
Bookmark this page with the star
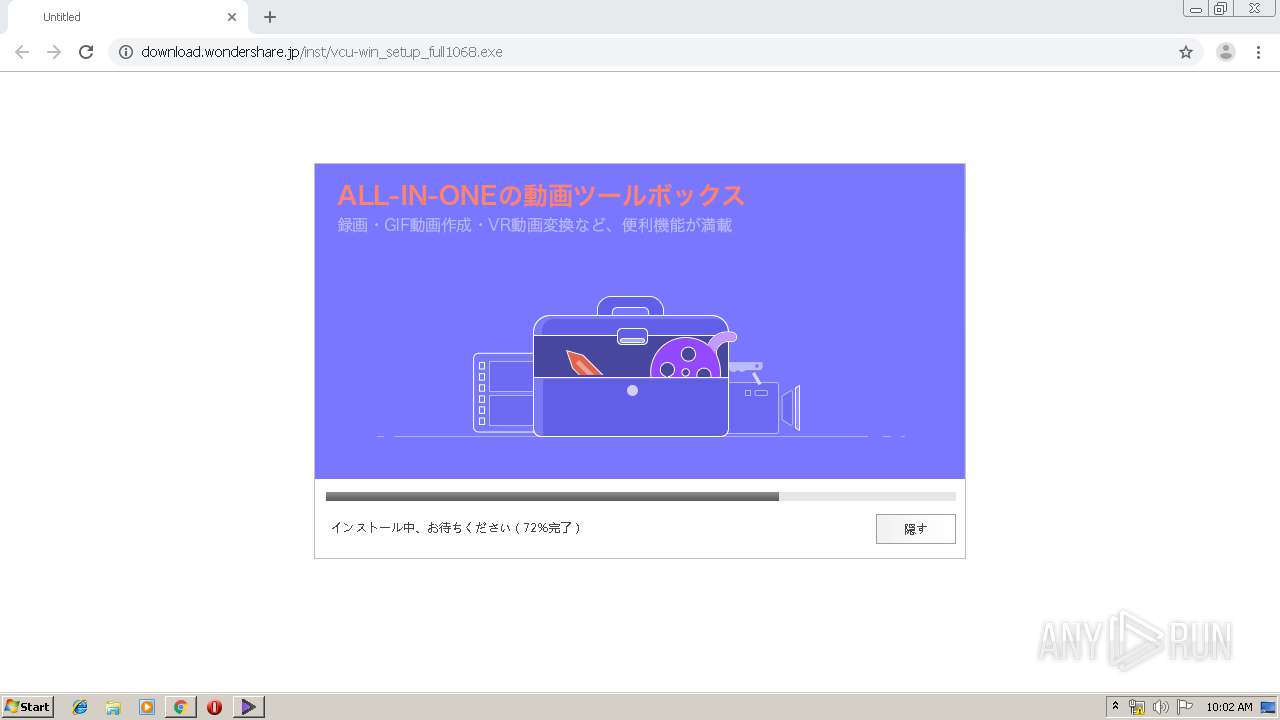pyautogui.click(x=1186, y=52)
